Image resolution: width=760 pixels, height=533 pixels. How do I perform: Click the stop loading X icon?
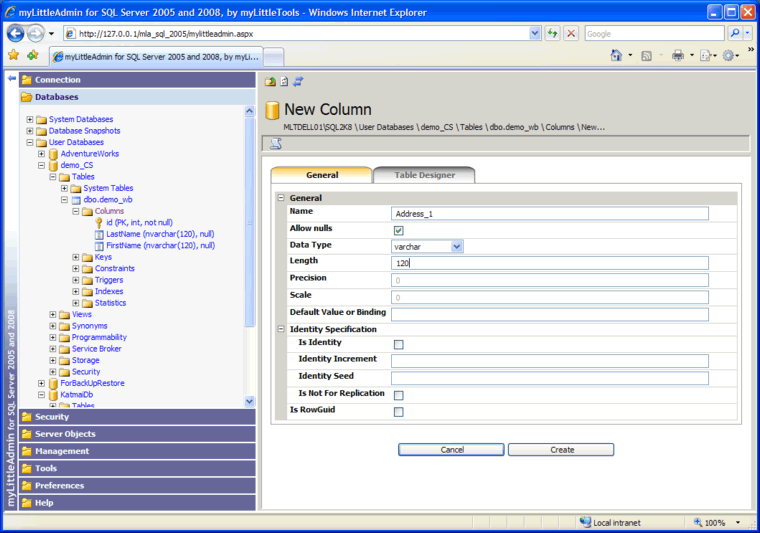click(x=571, y=33)
